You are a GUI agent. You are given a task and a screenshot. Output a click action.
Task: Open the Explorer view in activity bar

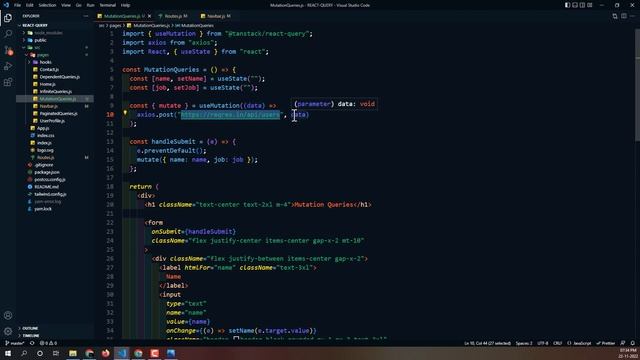pyautogui.click(x=8, y=18)
